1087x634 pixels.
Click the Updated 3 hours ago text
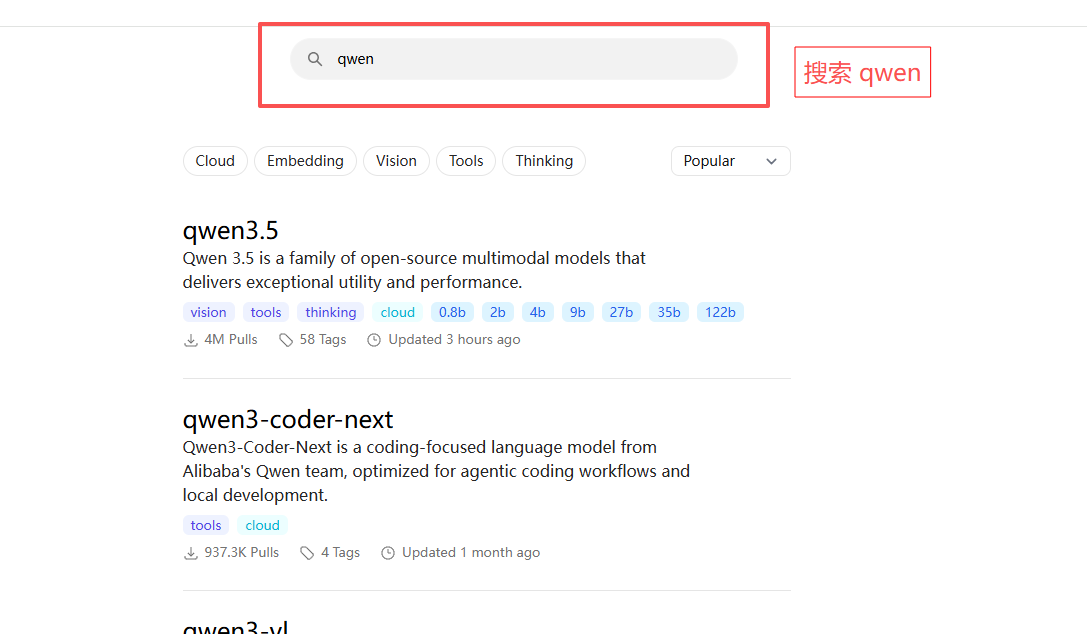point(454,340)
